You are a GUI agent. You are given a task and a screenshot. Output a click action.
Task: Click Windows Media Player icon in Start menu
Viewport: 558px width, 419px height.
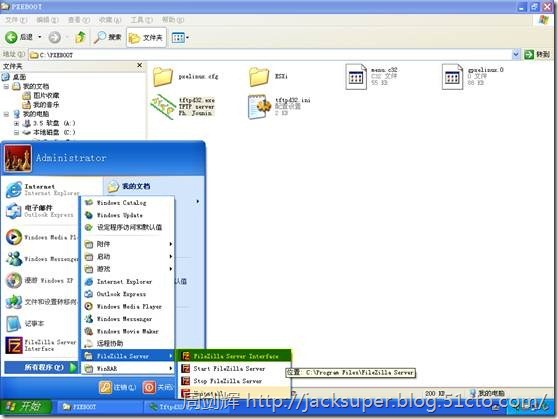[14, 237]
